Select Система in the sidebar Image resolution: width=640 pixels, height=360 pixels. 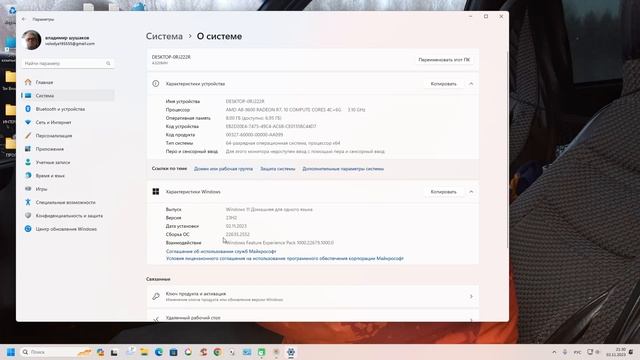tap(67, 96)
